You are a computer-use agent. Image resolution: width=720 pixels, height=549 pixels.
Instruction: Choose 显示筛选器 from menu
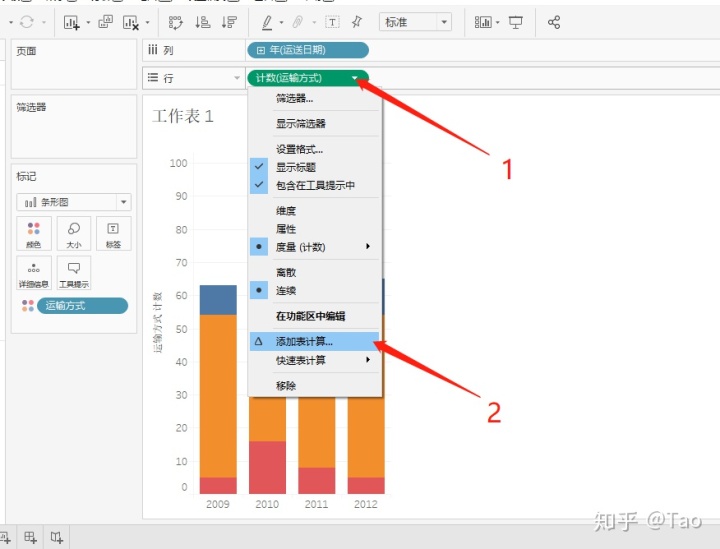pos(315,124)
